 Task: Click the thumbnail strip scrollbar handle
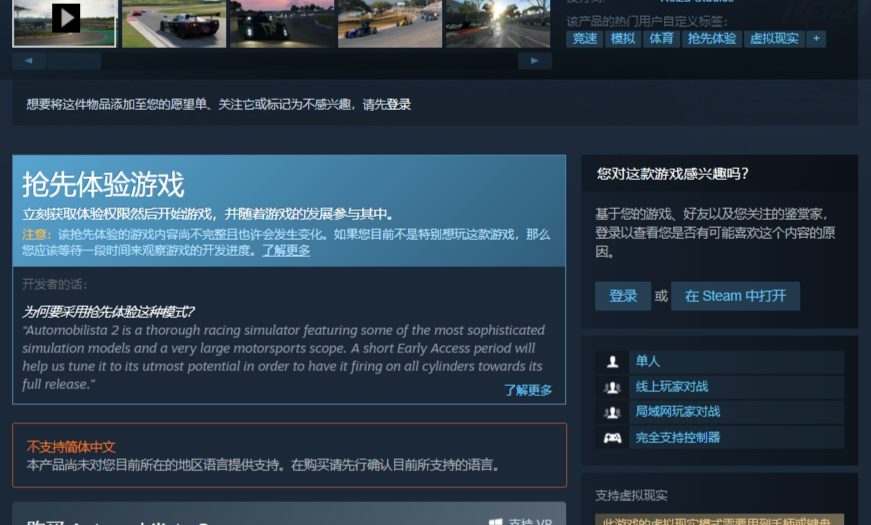tap(74, 61)
